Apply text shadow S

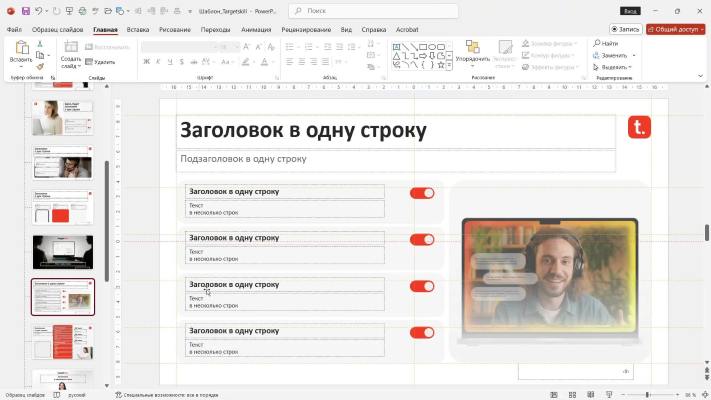(182, 62)
